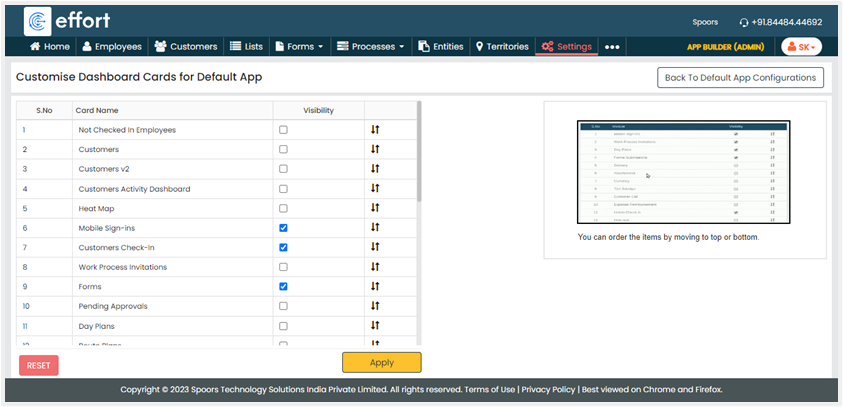
Task: Click the S.No column header
Action: pyautogui.click(x=45, y=110)
